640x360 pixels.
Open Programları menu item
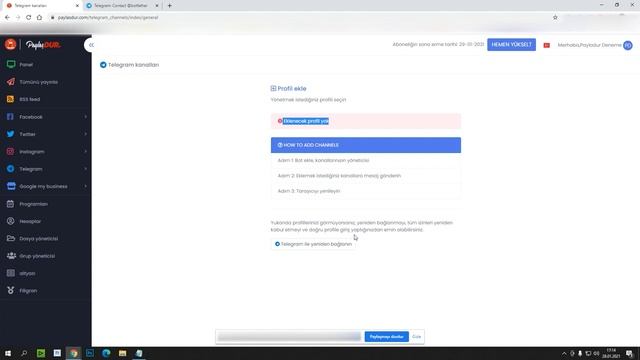[x=46, y=204]
